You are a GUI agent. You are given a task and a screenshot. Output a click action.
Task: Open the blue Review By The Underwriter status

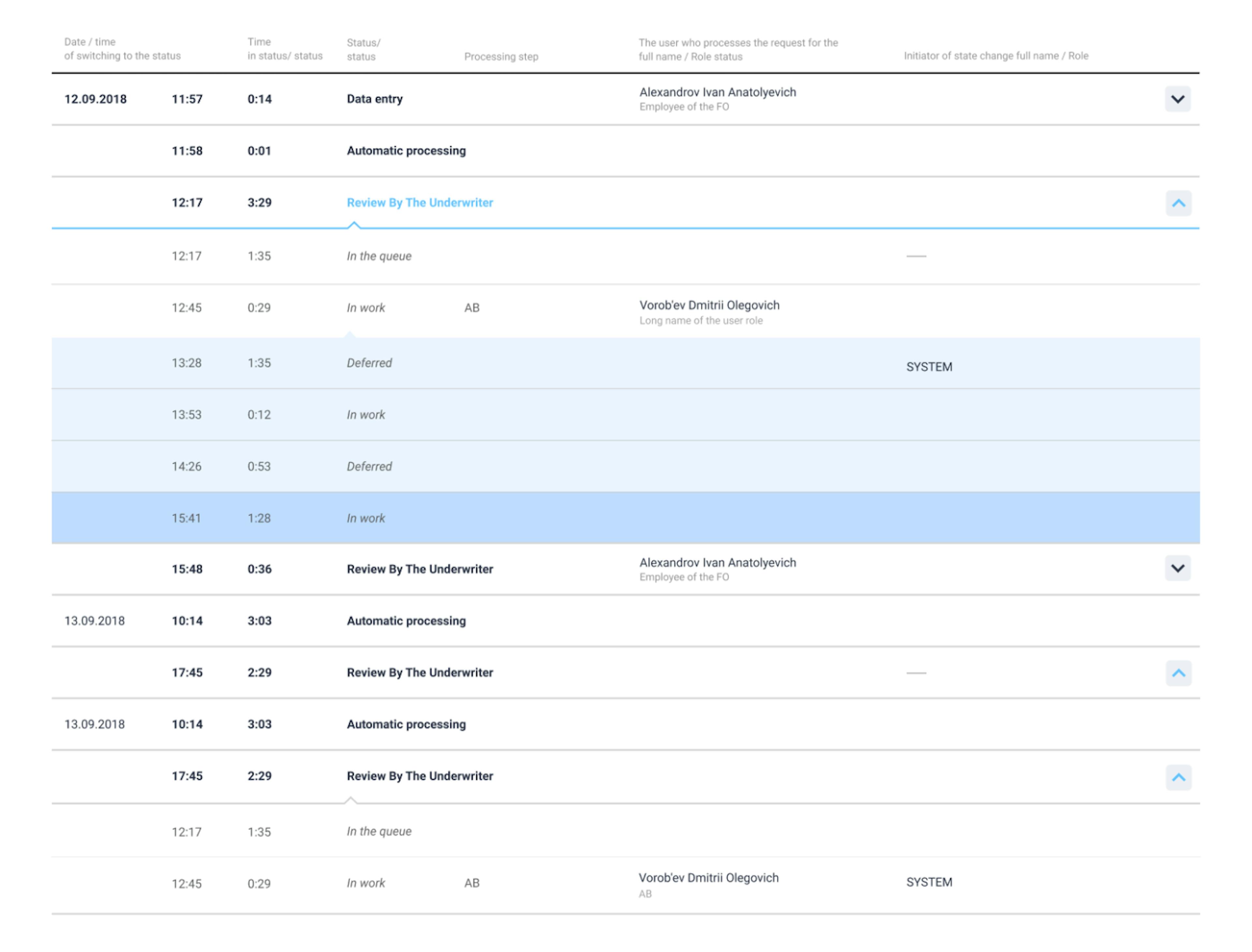coord(419,203)
